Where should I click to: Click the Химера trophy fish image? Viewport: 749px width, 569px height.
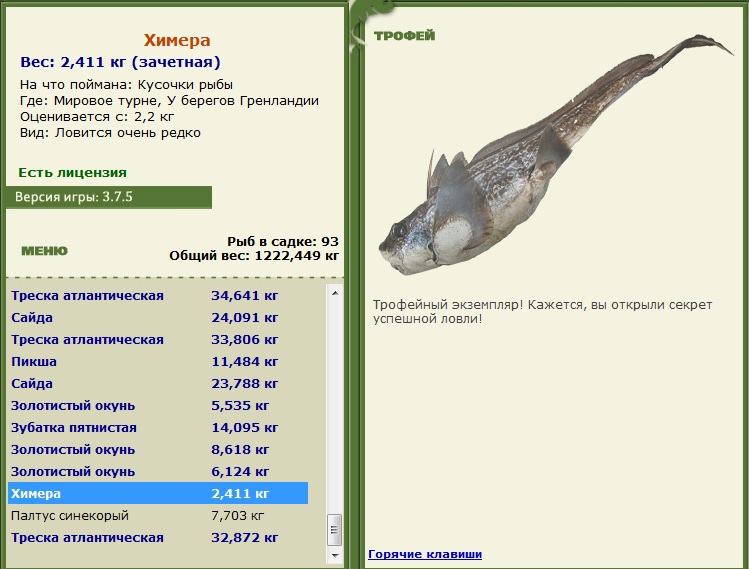pyautogui.click(x=554, y=155)
